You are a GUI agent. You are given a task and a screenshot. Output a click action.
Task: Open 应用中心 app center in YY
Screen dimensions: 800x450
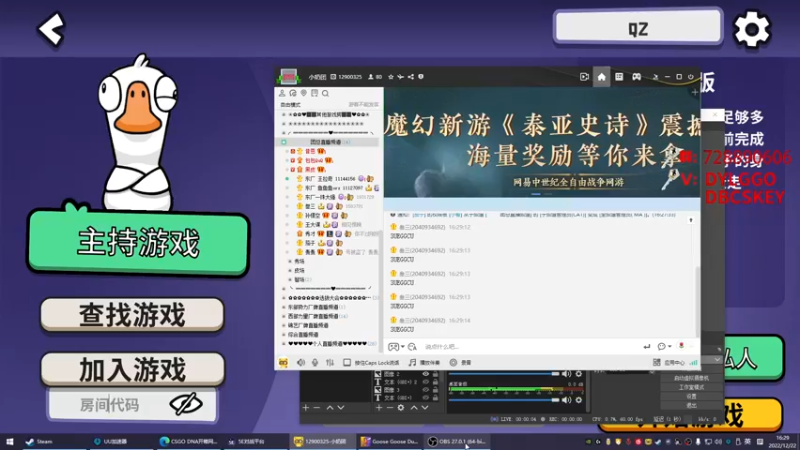[x=669, y=362]
